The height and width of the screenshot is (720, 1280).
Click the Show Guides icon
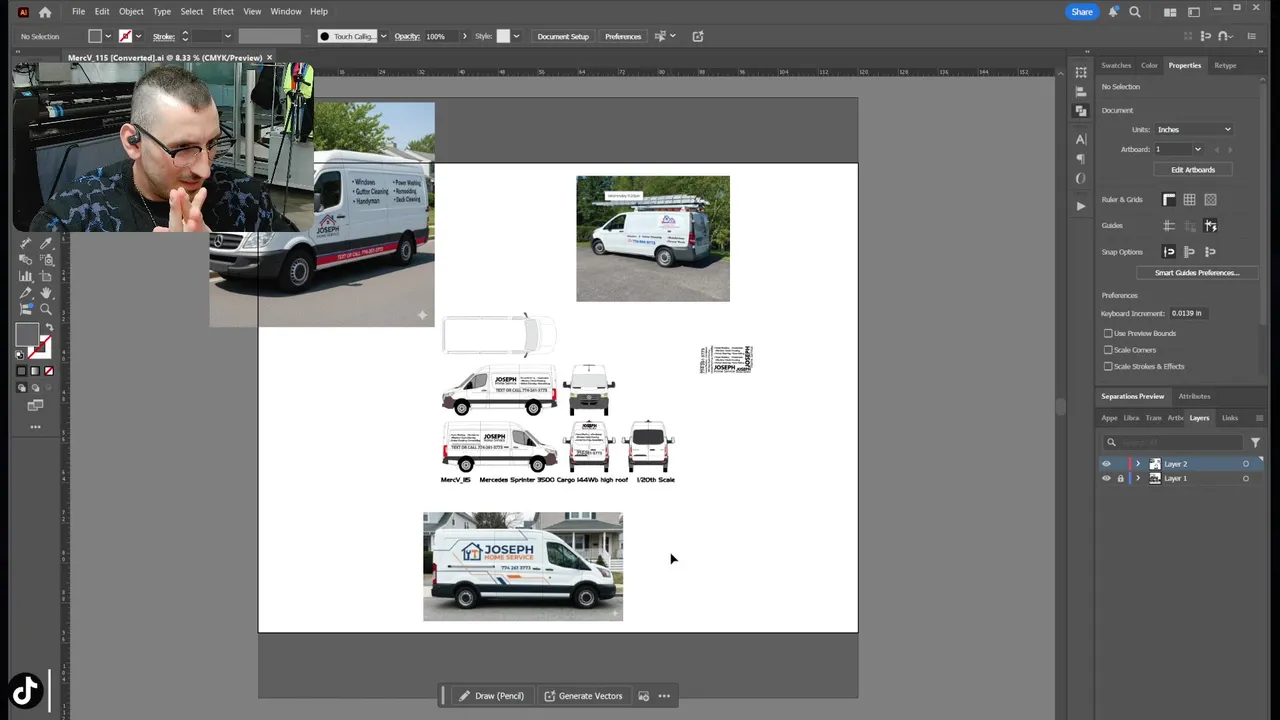click(1169, 225)
